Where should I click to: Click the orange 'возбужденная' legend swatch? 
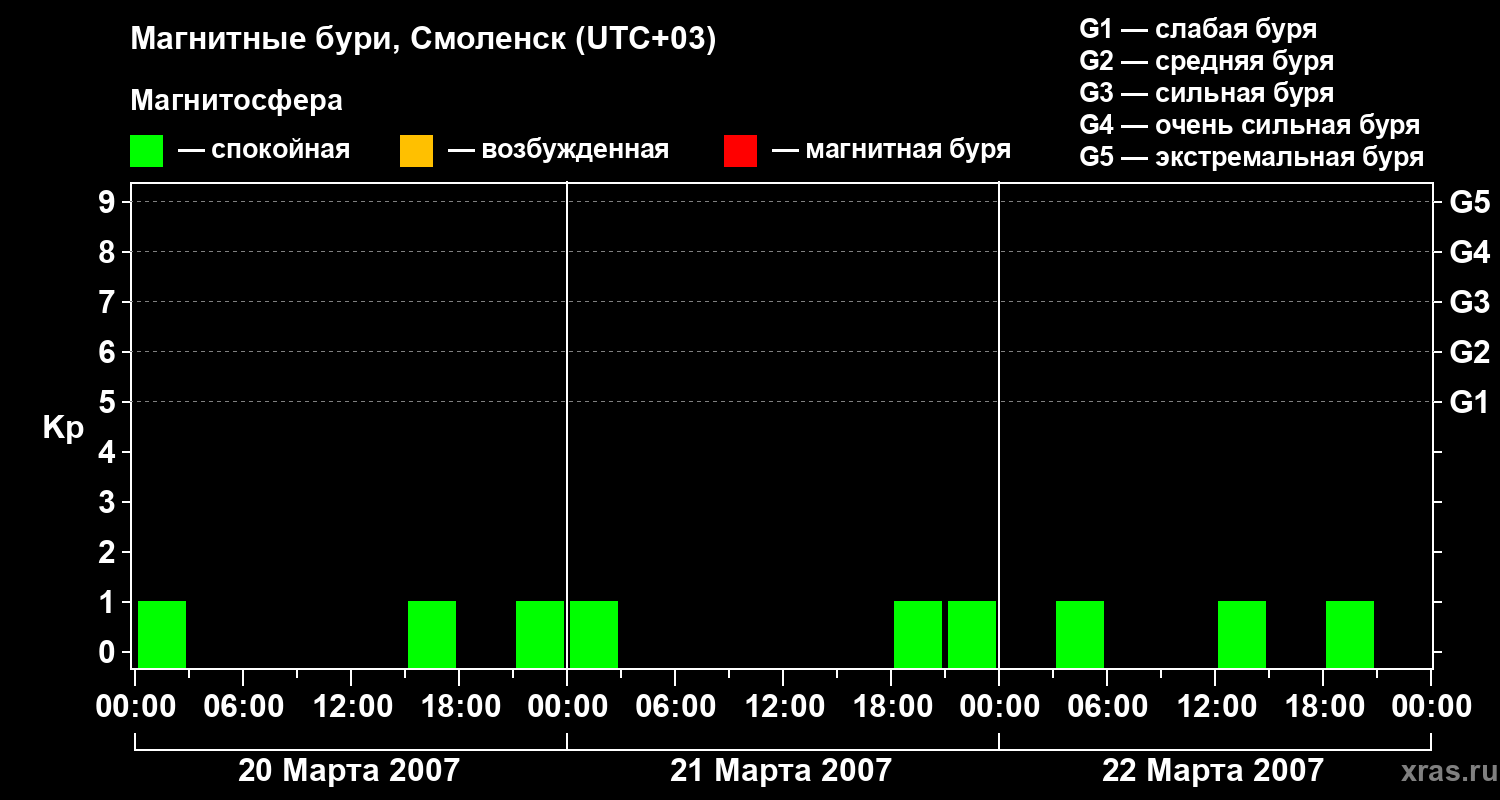pyautogui.click(x=416, y=151)
